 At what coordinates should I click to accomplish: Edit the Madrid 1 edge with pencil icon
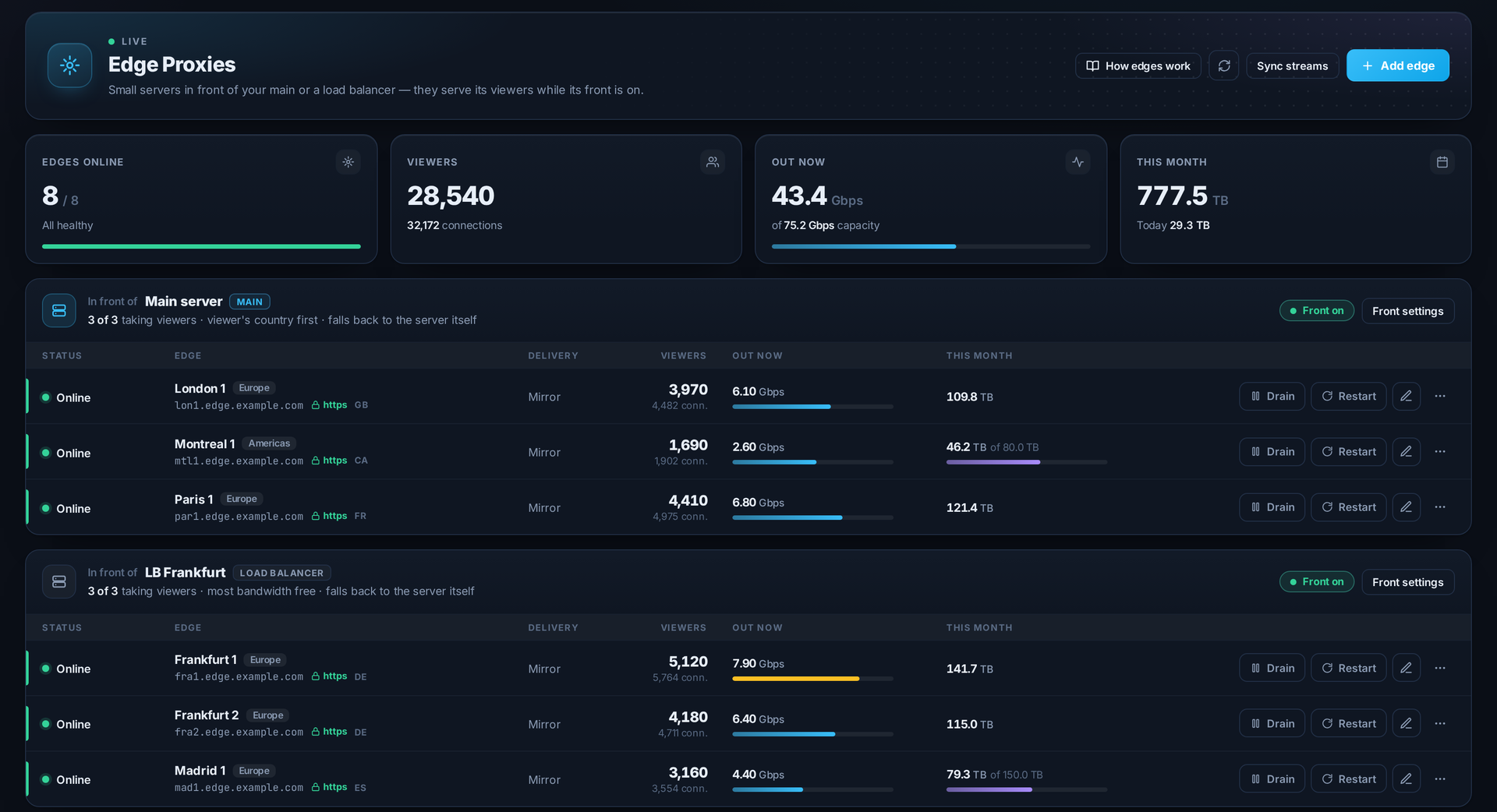1406,778
